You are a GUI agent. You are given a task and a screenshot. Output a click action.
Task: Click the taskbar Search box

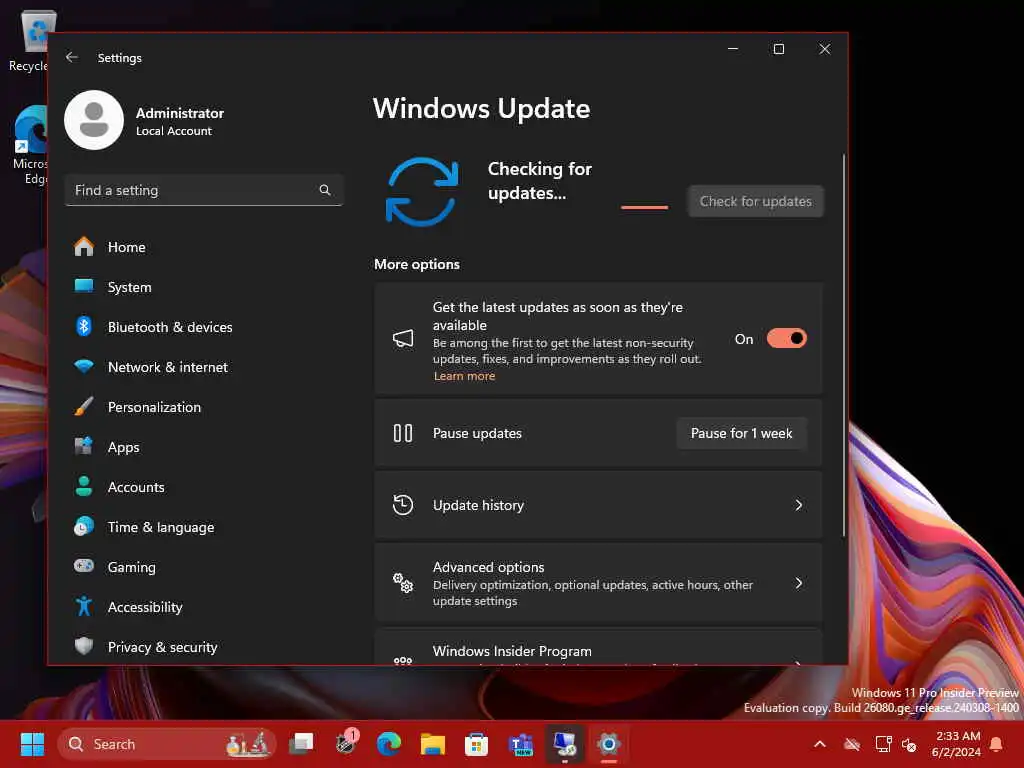click(167, 744)
